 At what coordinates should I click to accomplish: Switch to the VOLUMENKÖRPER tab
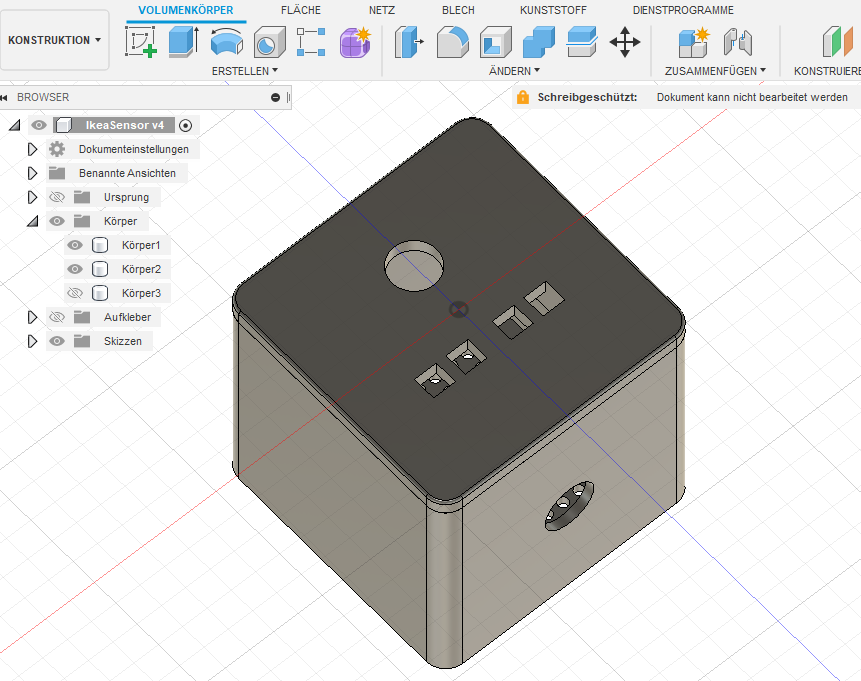coord(186,10)
